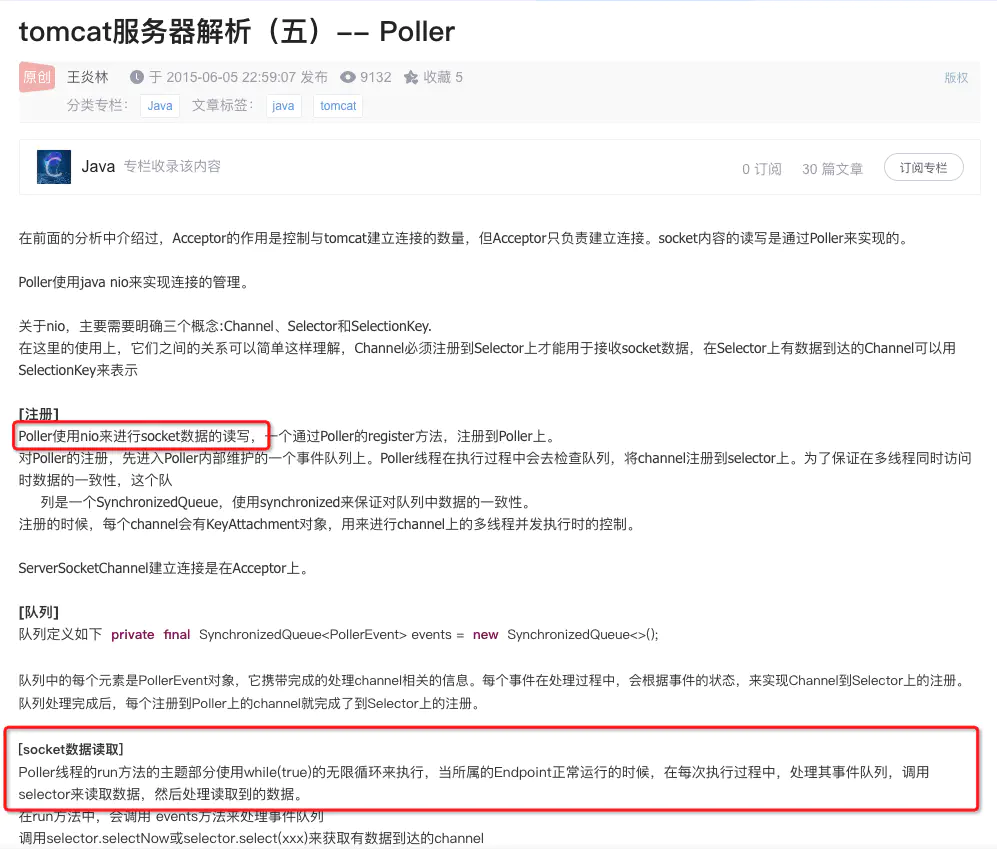
Task: Click the eye view-count icon
Action: [x=348, y=77]
